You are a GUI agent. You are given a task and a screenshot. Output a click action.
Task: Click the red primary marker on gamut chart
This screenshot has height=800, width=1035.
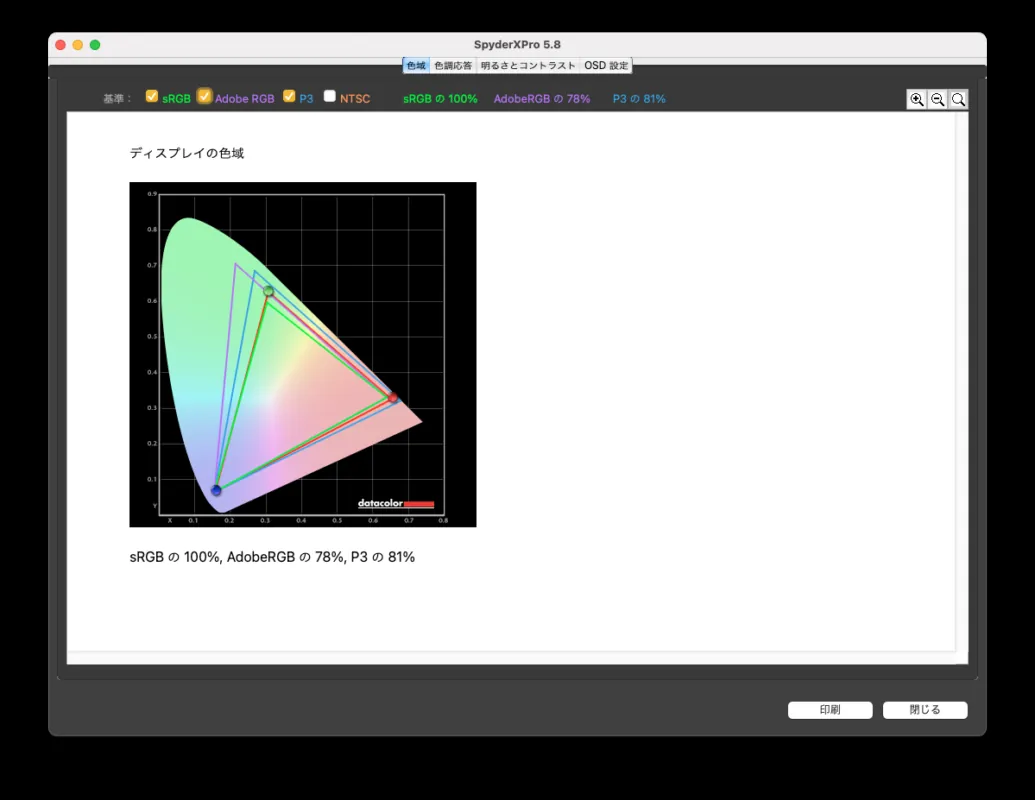(x=393, y=398)
